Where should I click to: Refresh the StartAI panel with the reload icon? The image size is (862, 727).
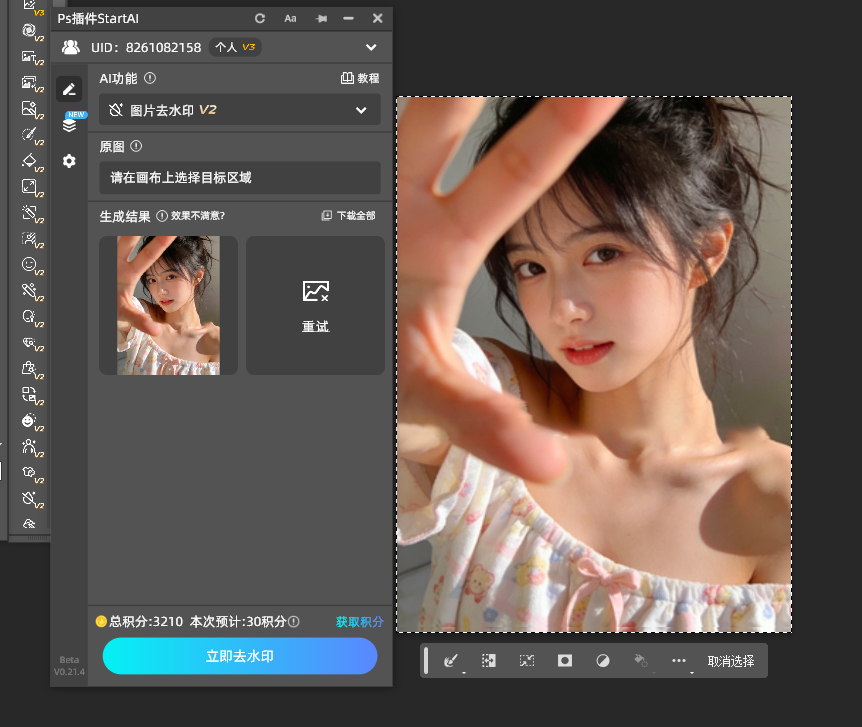260,18
